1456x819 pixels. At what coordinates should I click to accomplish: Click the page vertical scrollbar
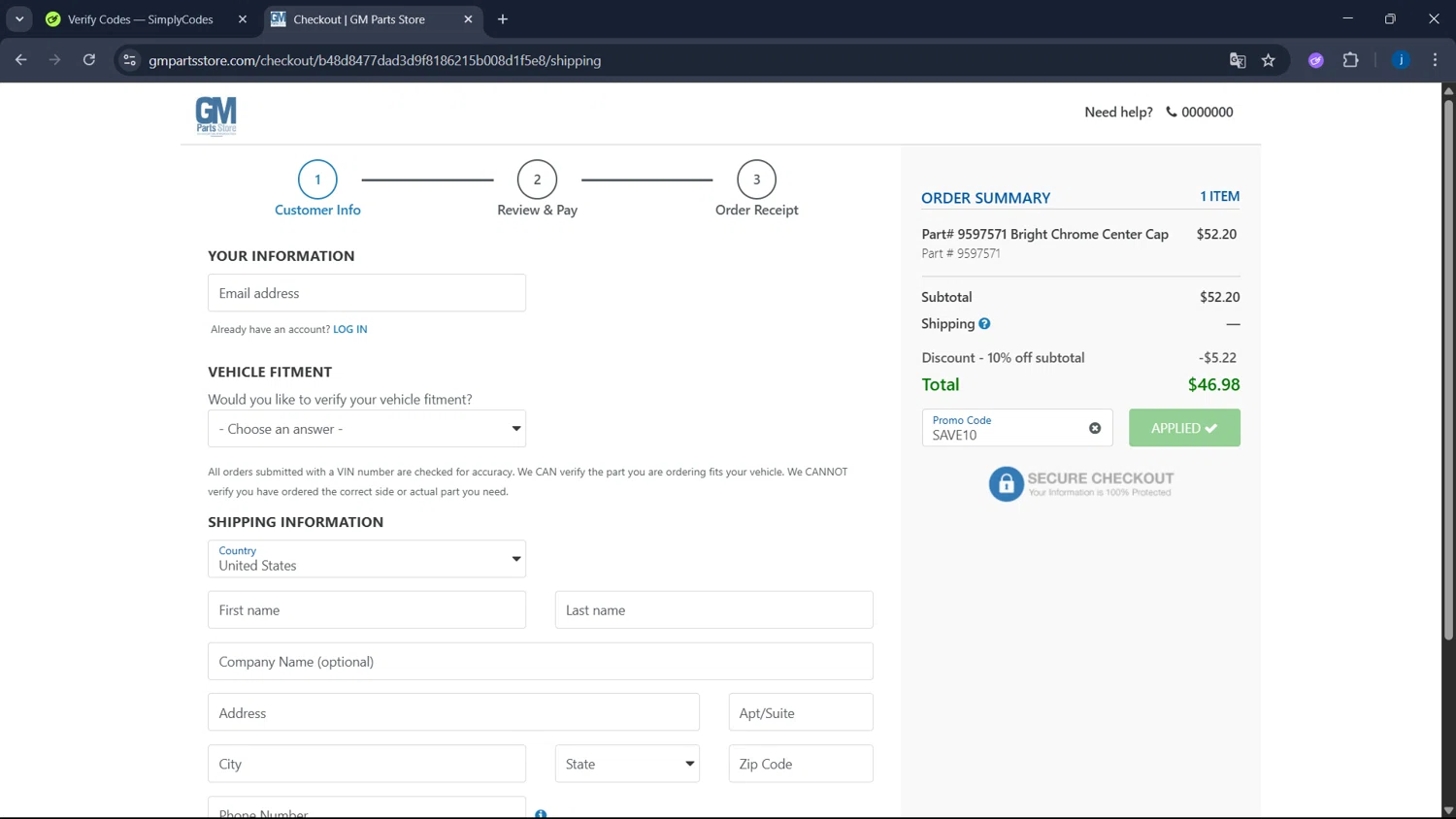[1448, 369]
